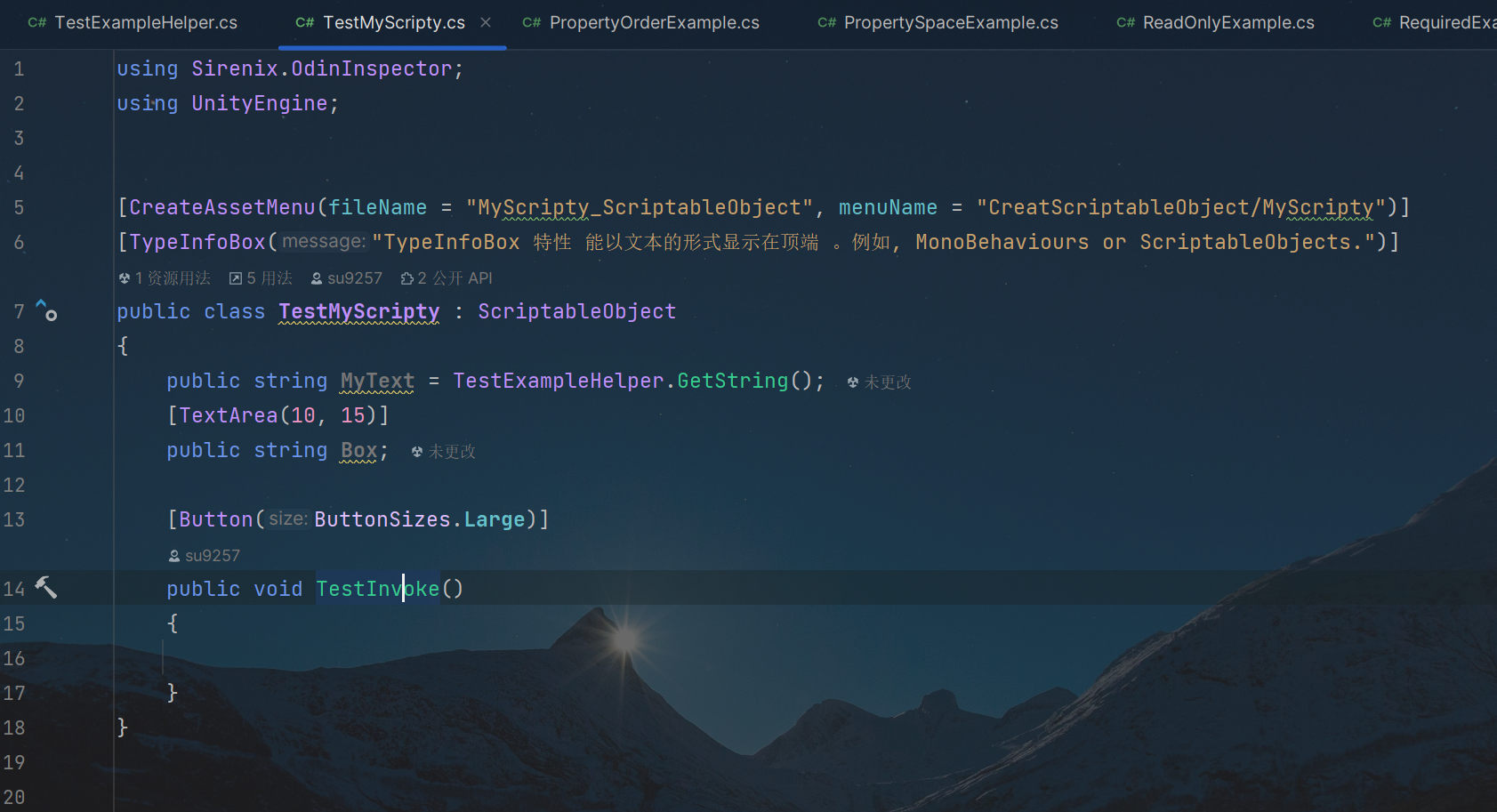Select the TestMyScripty.cs tab
The width and height of the screenshot is (1497, 812).
tap(393, 22)
